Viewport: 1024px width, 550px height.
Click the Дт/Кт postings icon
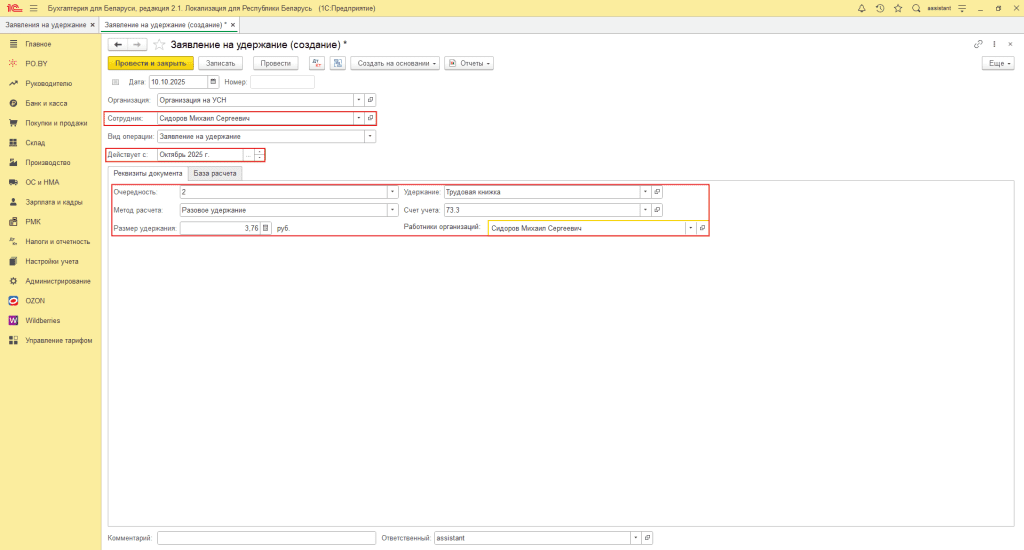[316, 63]
